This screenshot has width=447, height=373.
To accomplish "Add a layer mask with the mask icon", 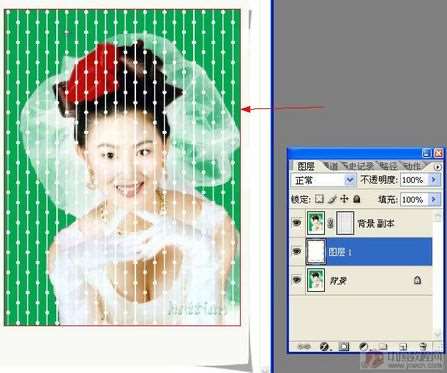I will pos(344,347).
